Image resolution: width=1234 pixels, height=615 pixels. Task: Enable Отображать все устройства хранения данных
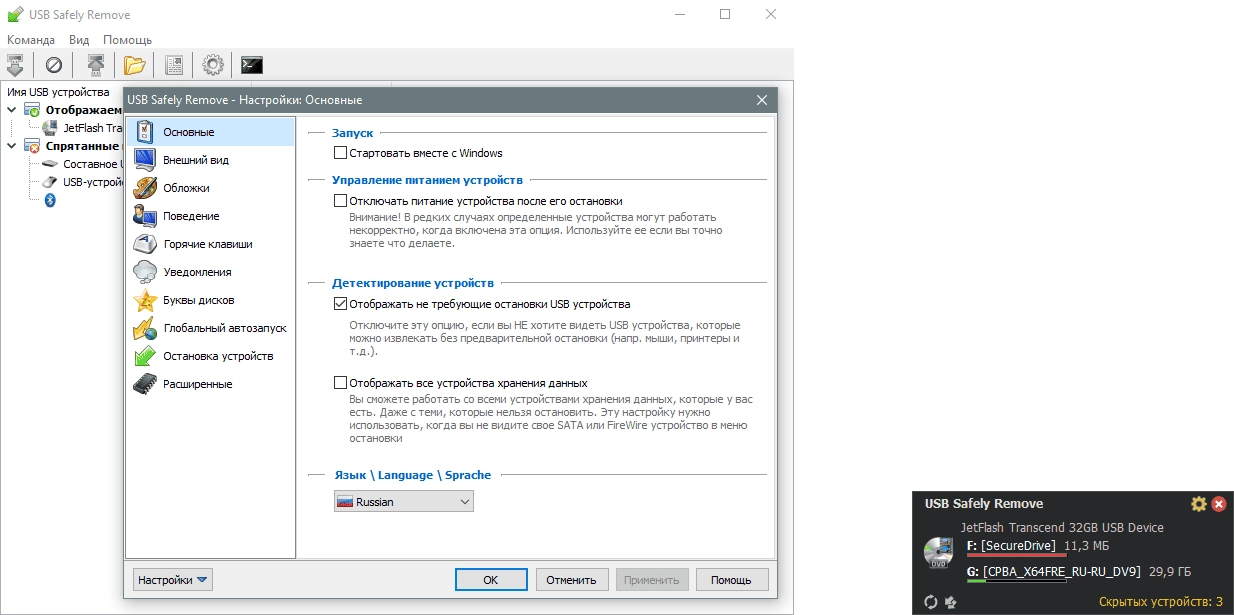coord(340,383)
